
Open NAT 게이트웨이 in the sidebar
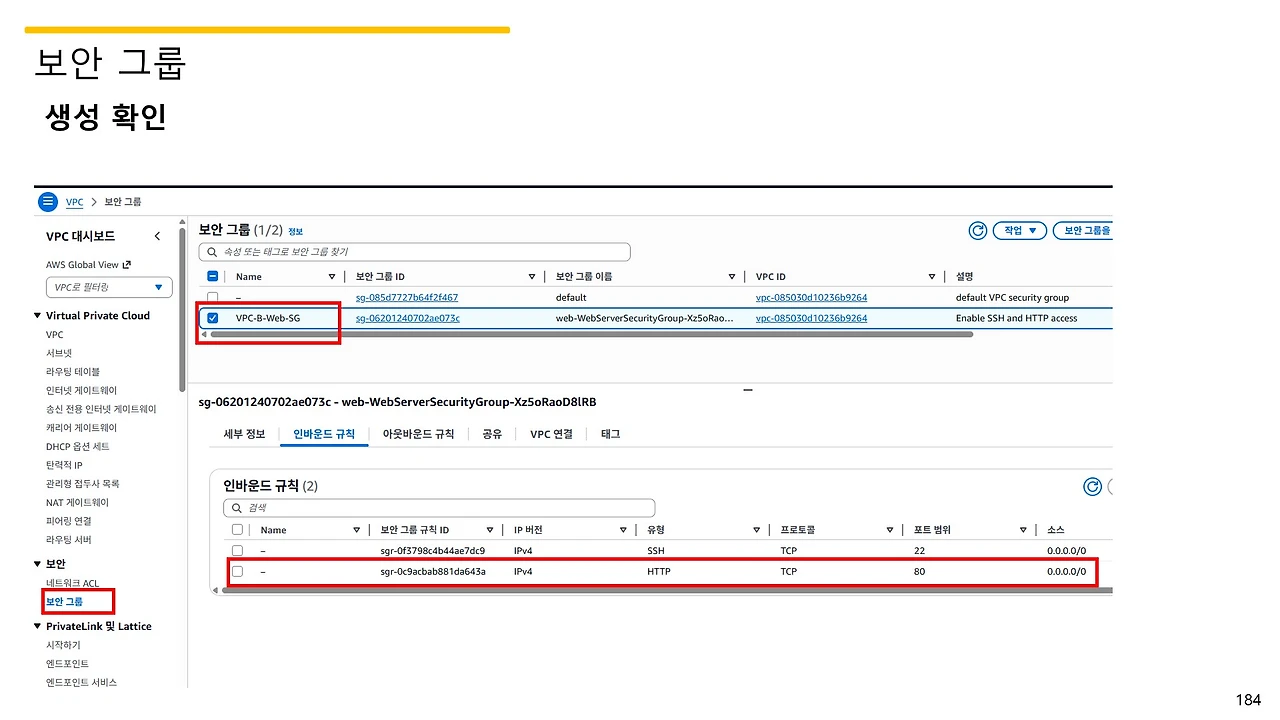(78, 503)
